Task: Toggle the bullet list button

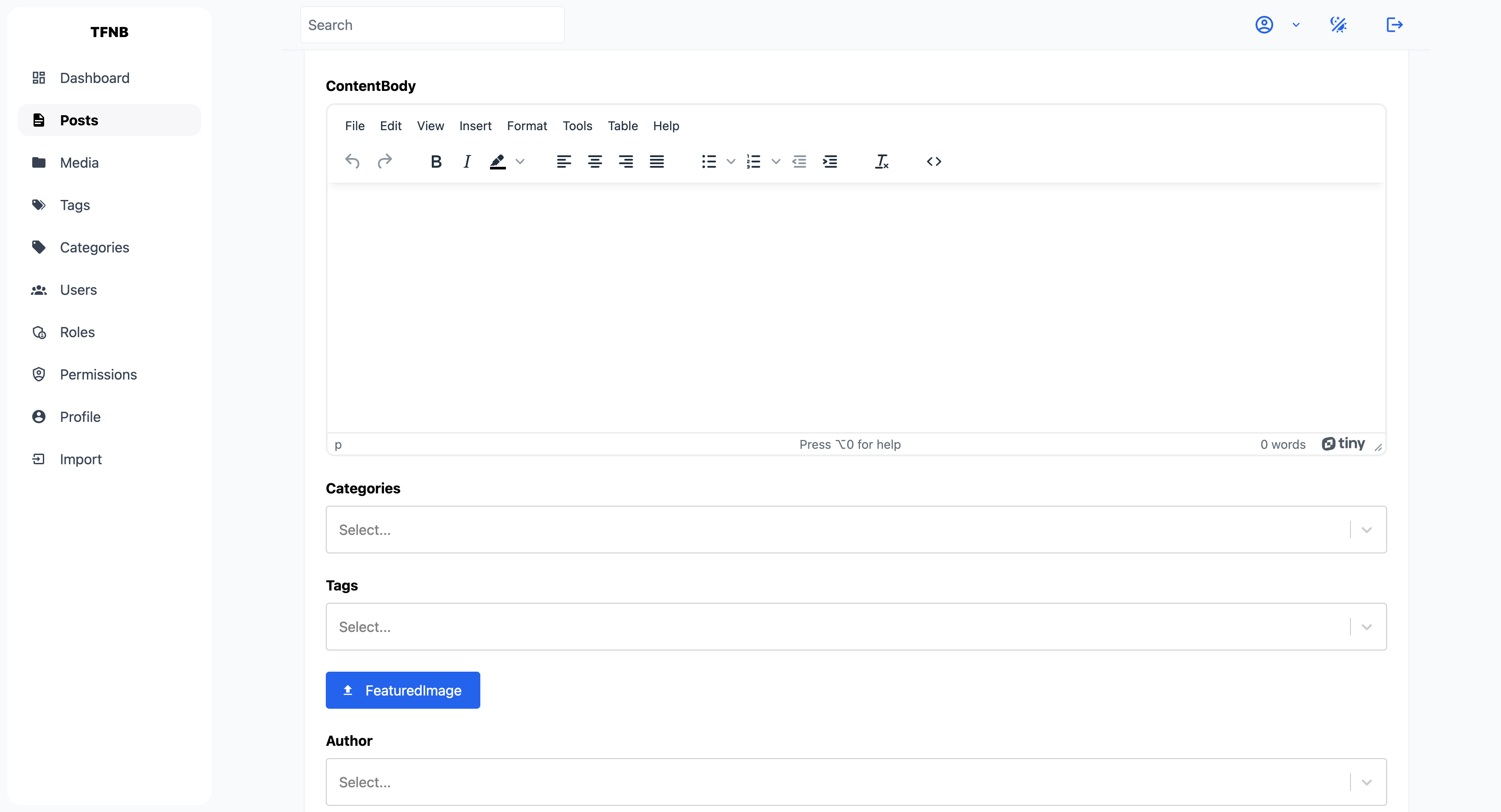Action: [709, 162]
